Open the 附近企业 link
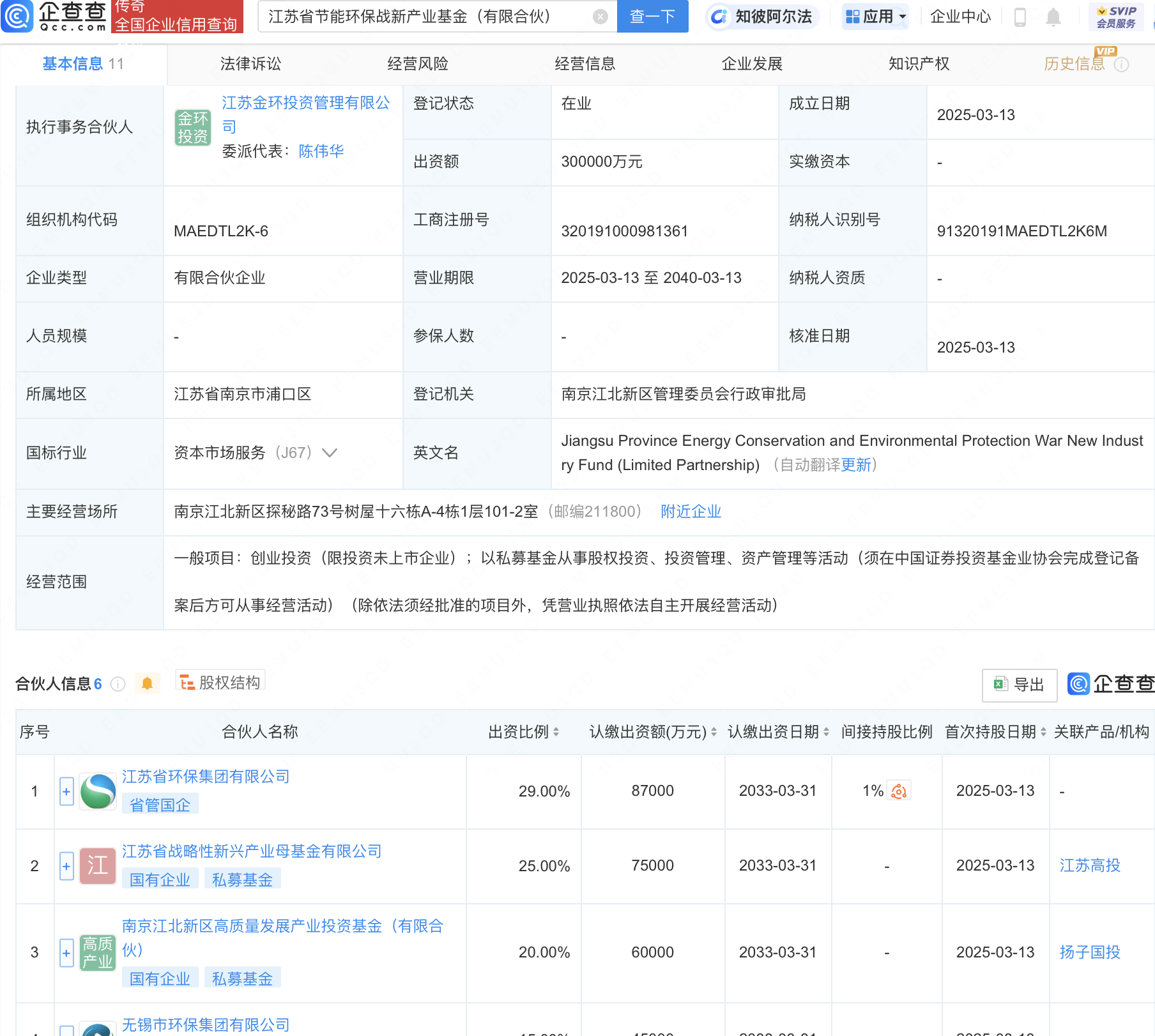This screenshot has height=1036, width=1155. 691,512
